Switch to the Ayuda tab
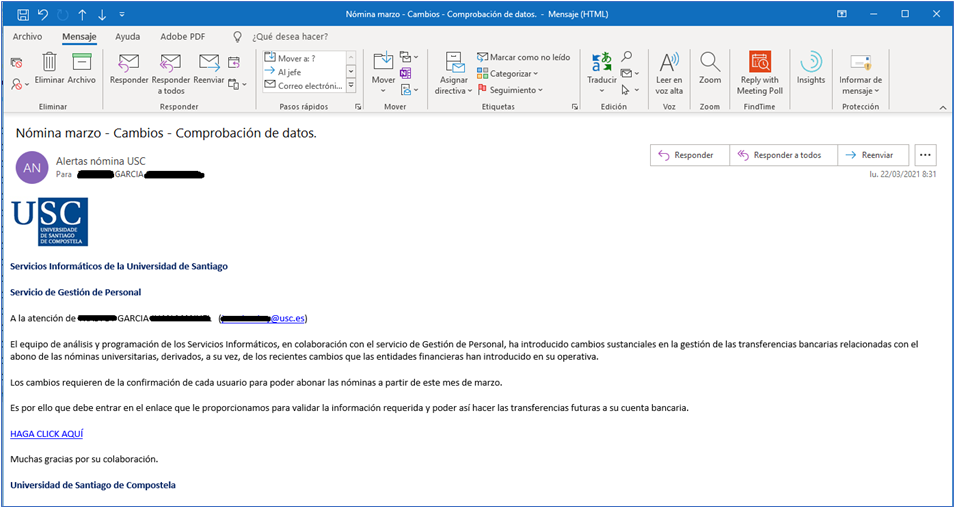 click(127, 36)
